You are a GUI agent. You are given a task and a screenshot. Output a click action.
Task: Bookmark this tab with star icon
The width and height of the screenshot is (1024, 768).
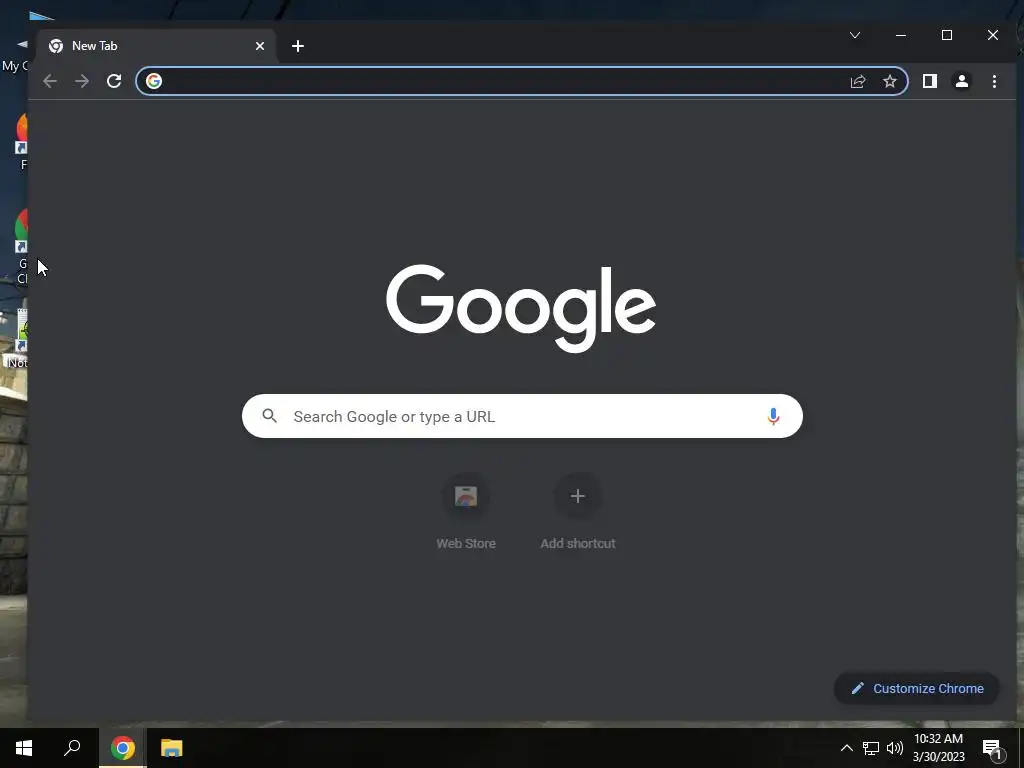pos(889,81)
